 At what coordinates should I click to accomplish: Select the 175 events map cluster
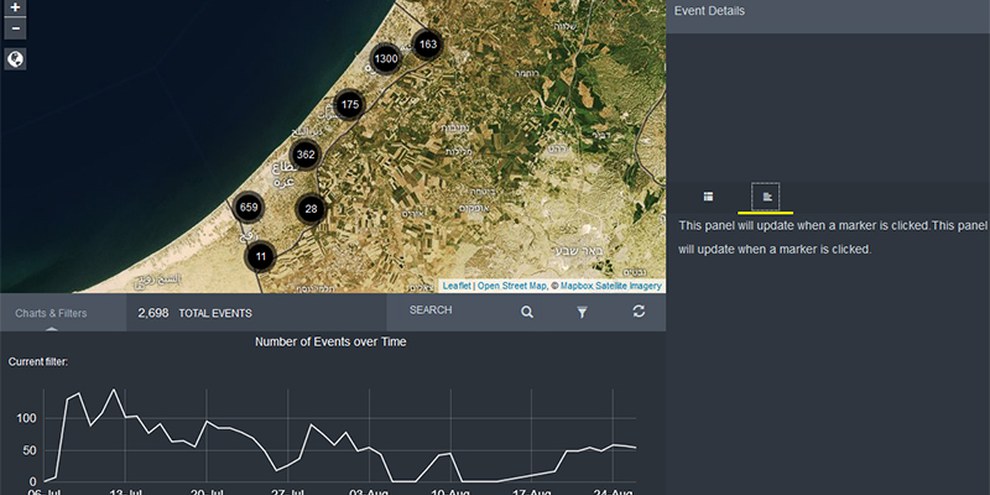(349, 105)
